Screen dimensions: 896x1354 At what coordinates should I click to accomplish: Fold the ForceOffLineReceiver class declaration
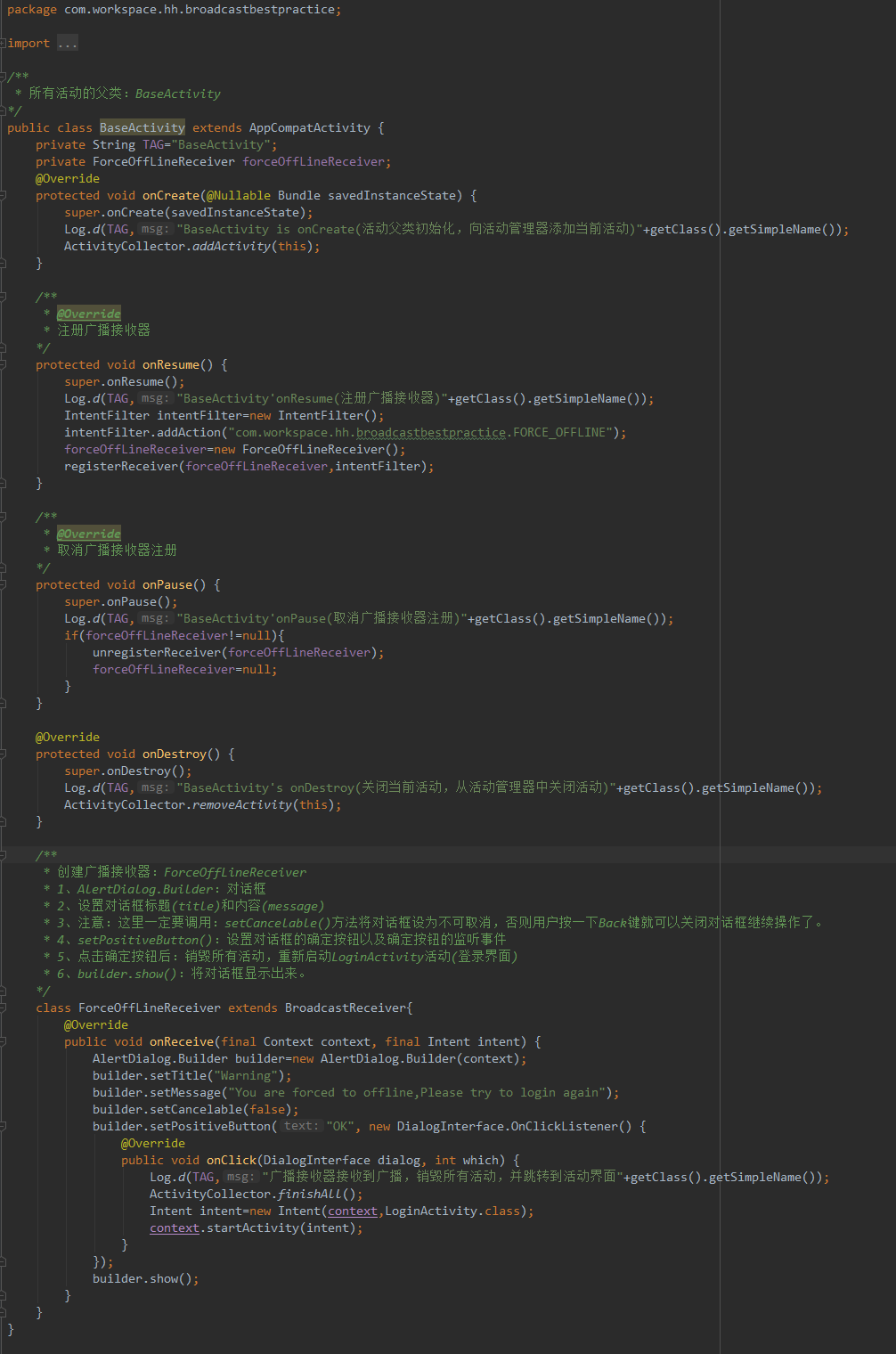[4, 1007]
